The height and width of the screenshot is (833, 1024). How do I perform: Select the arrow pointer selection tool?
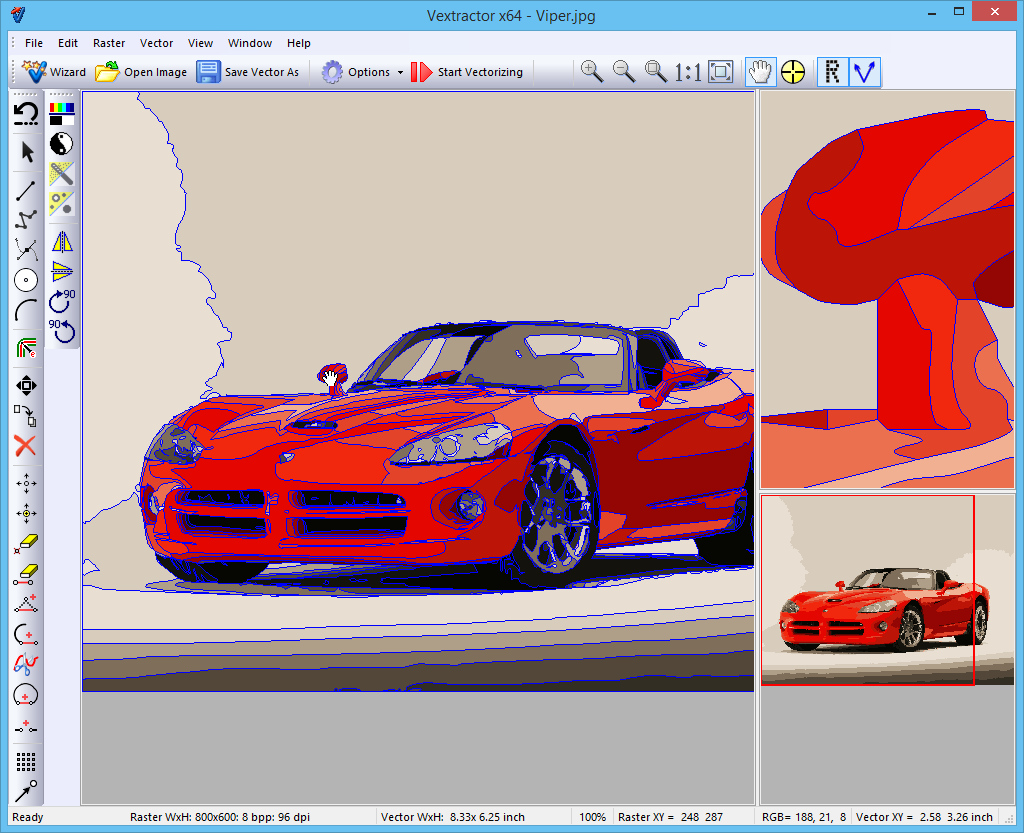26,152
